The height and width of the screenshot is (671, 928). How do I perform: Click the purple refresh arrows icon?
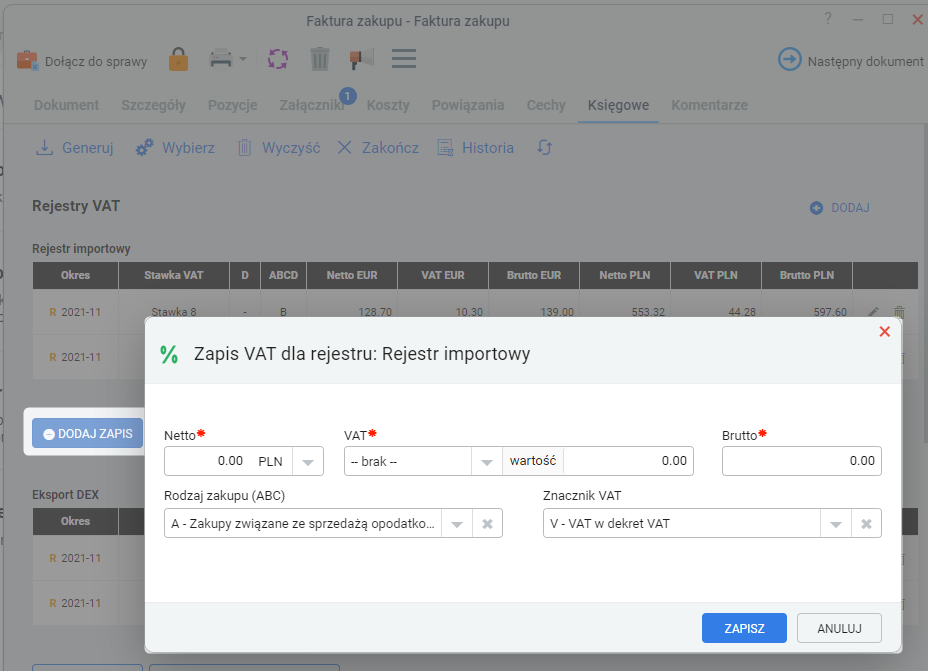coord(278,59)
